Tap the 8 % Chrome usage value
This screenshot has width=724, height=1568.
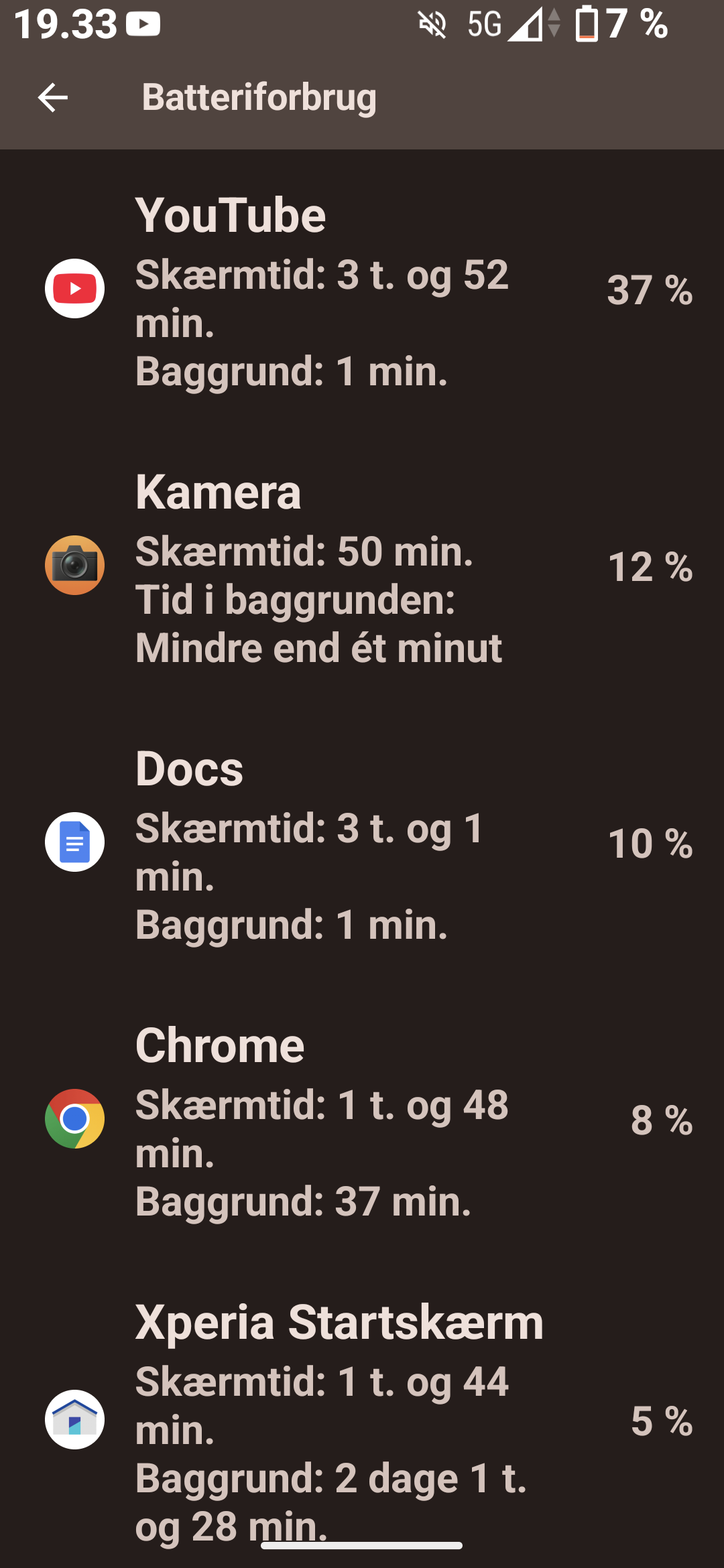coord(661,1120)
